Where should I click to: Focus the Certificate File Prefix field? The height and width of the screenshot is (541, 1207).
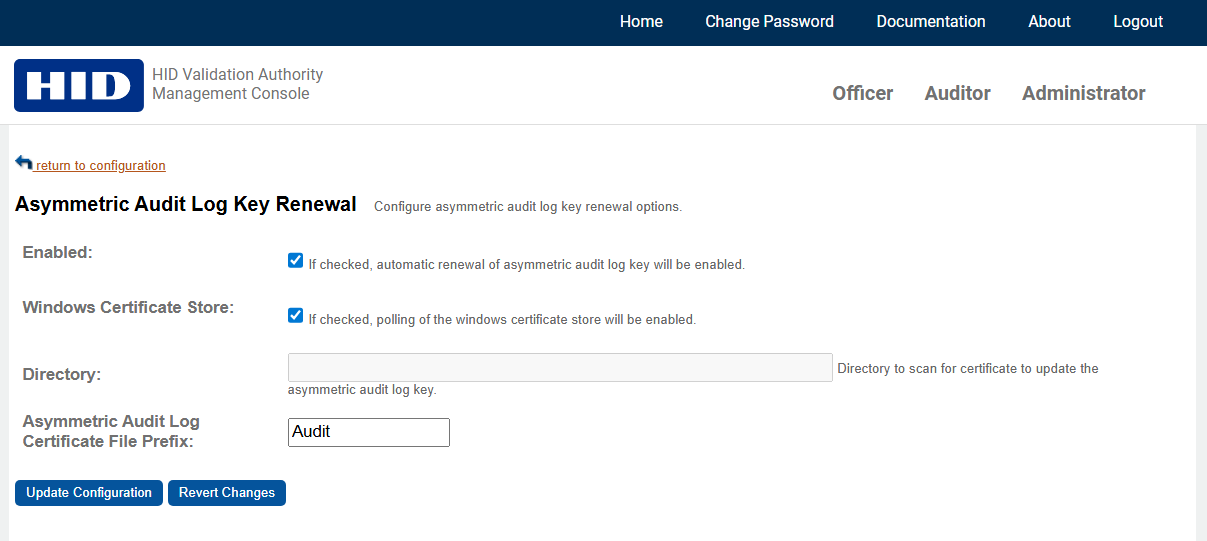pyautogui.click(x=368, y=432)
